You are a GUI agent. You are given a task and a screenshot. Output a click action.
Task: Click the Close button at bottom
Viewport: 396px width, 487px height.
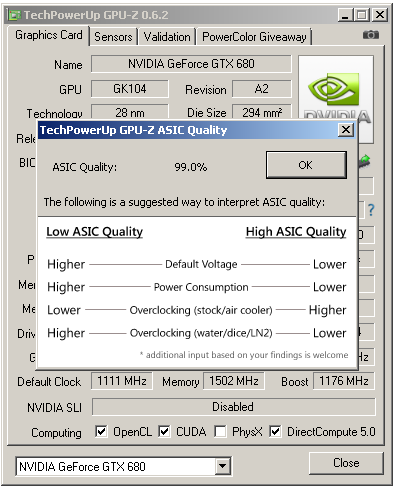click(346, 463)
